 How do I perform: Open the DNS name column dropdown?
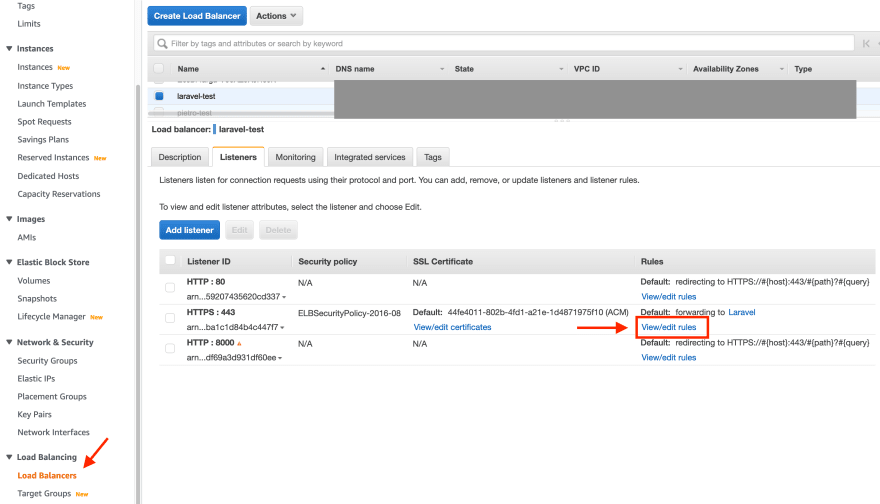pyautogui.click(x=442, y=69)
